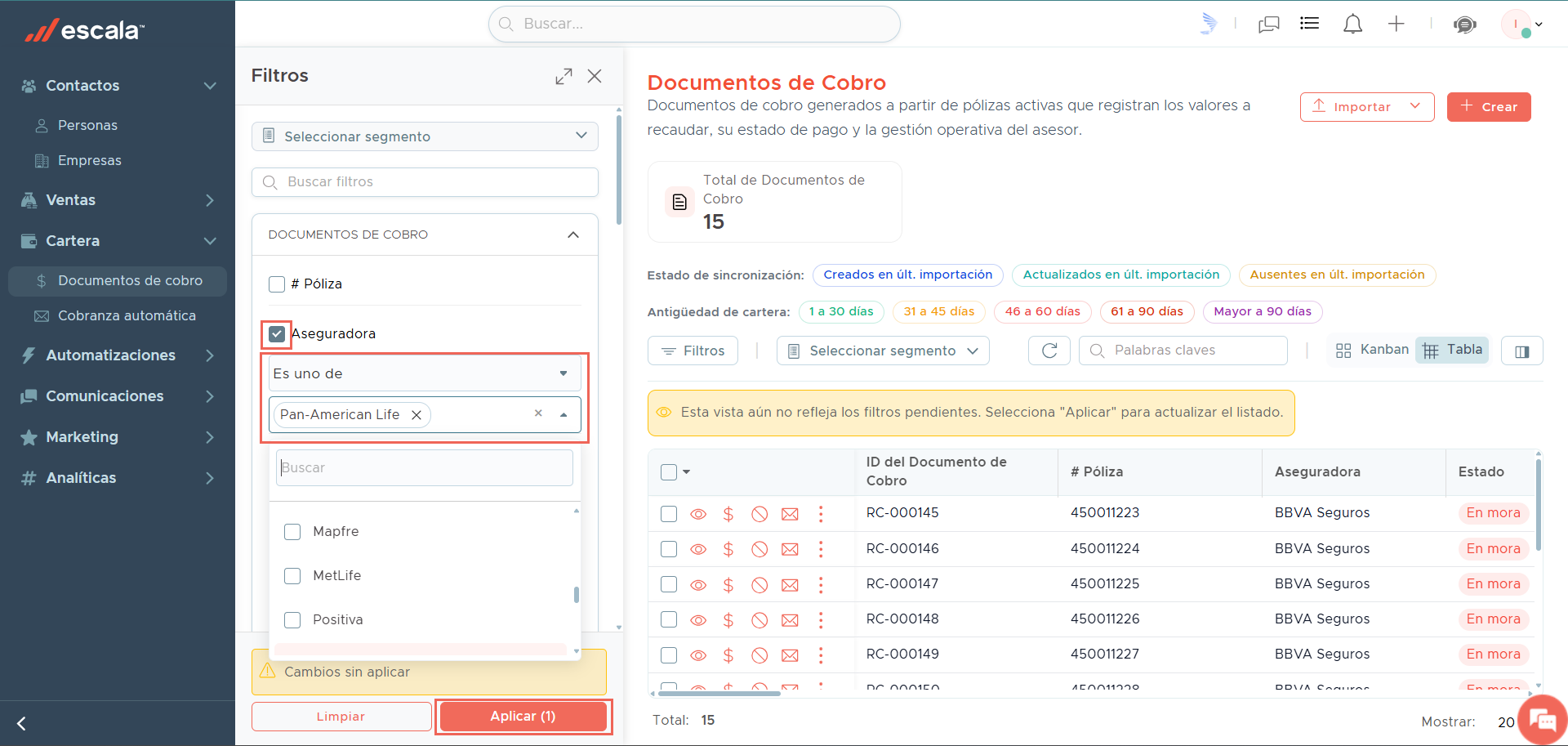This screenshot has height=746, width=1568.
Task: Send email for RC-000148 envelope icon
Action: pos(790,620)
